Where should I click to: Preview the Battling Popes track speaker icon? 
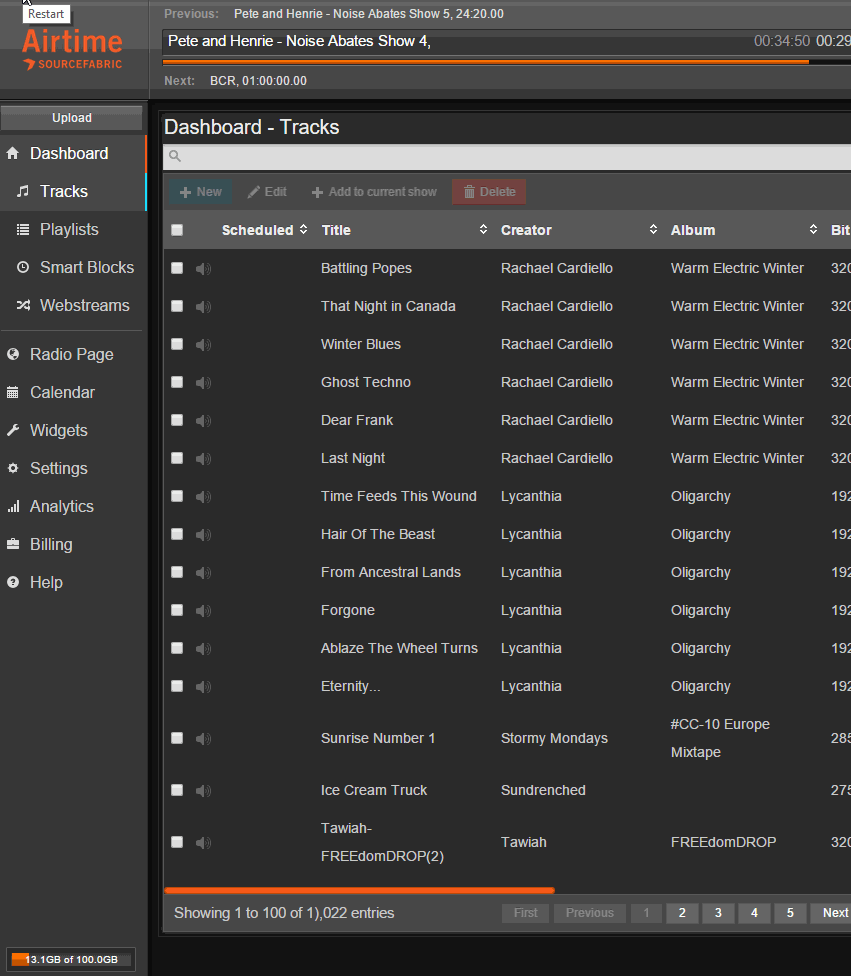click(203, 269)
